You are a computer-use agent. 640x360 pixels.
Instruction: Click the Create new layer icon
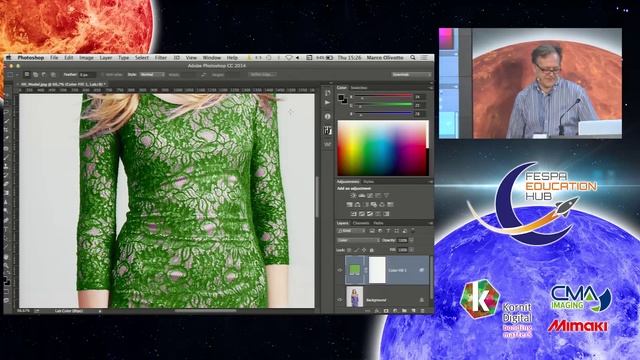[413, 311]
